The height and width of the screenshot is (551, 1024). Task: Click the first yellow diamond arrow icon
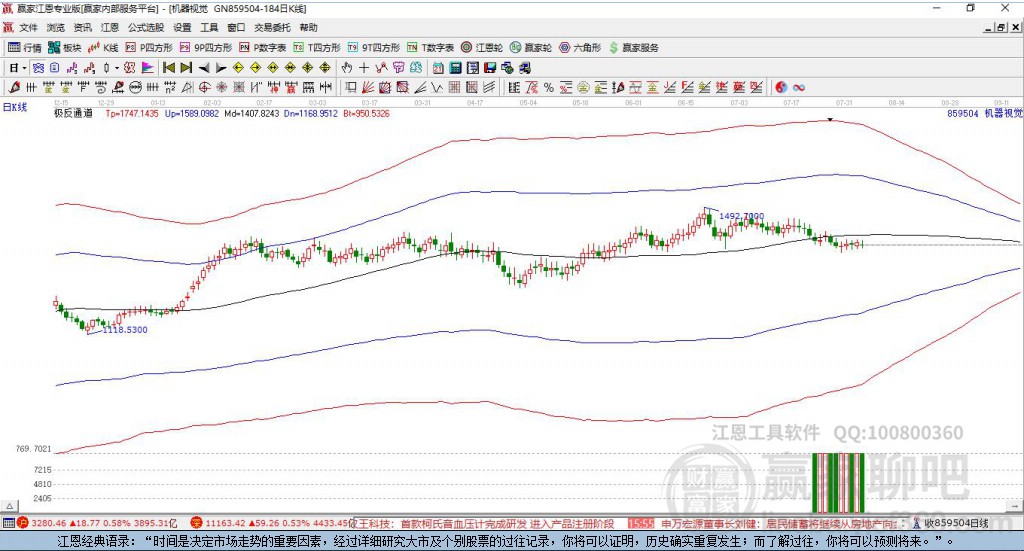[x=238, y=68]
